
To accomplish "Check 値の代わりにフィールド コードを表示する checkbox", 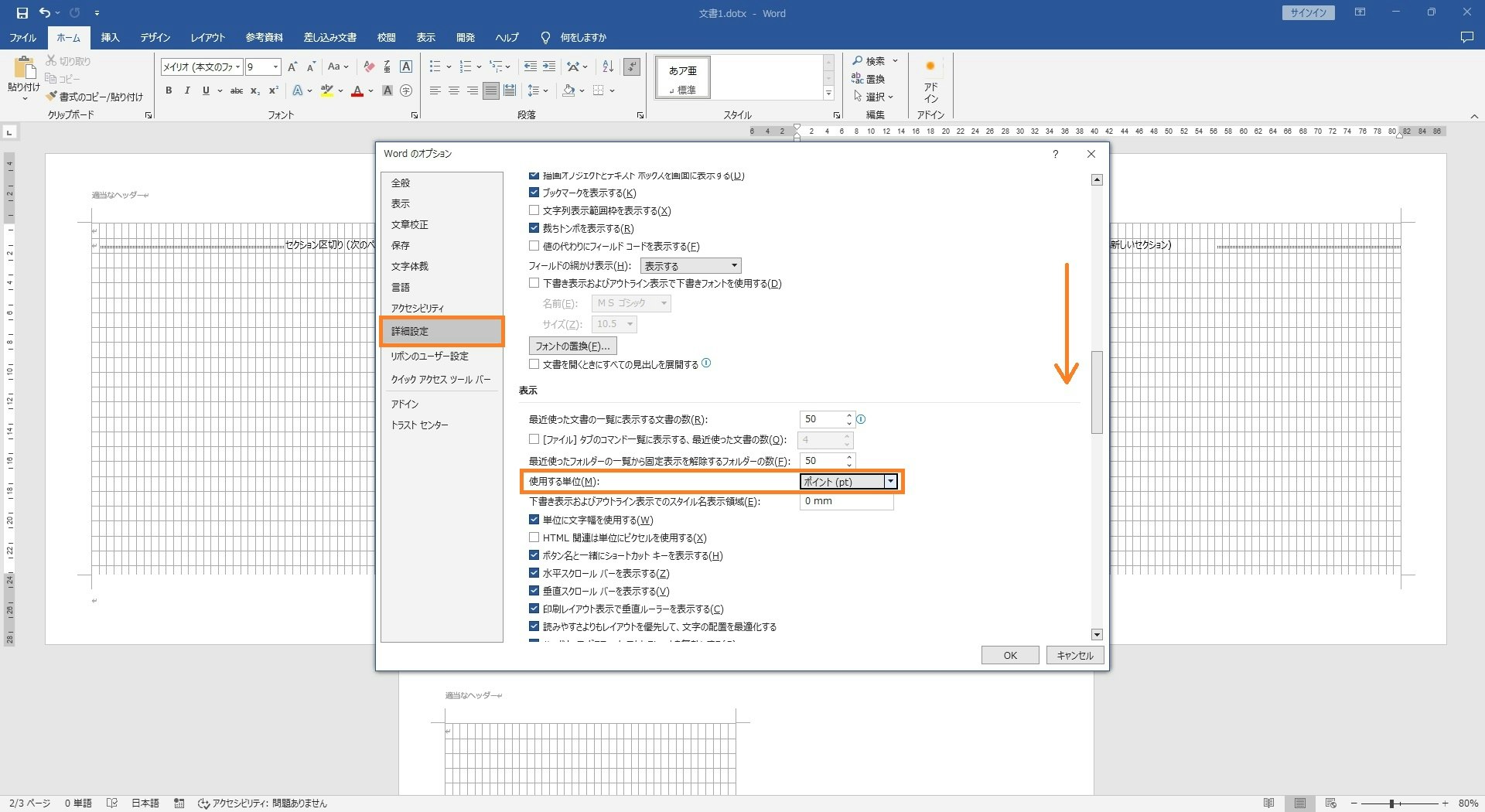I will 534,246.
